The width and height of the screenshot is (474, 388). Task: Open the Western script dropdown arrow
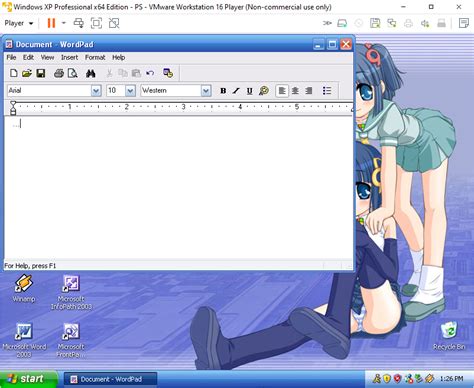click(x=206, y=90)
